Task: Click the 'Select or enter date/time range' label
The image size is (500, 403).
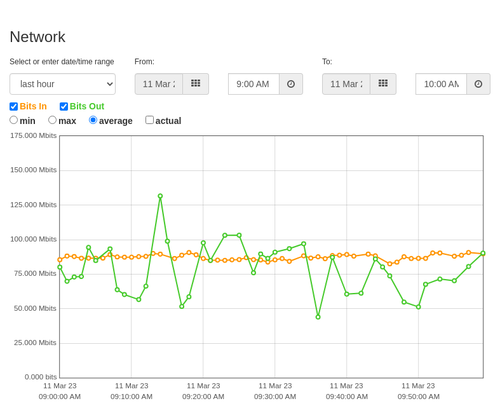Action: click(x=62, y=62)
